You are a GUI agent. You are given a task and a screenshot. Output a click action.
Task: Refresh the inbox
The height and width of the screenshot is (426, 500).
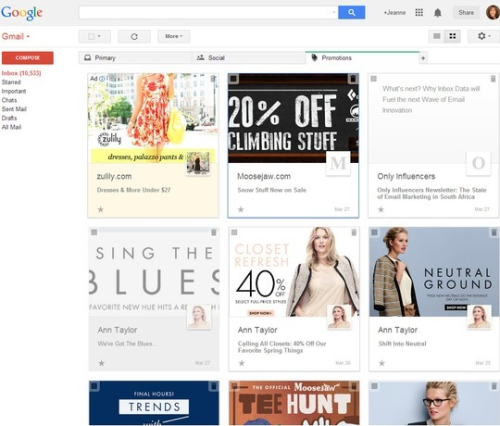(134, 36)
